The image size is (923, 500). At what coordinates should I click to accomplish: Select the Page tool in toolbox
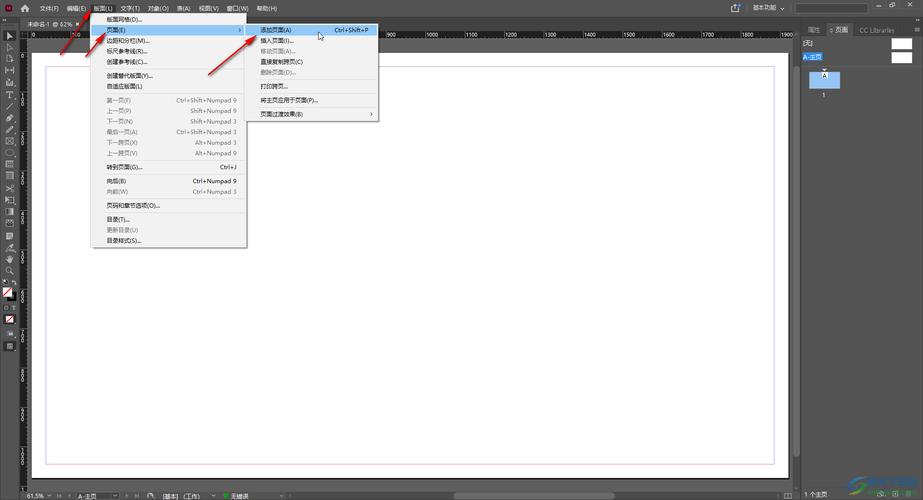[9, 59]
